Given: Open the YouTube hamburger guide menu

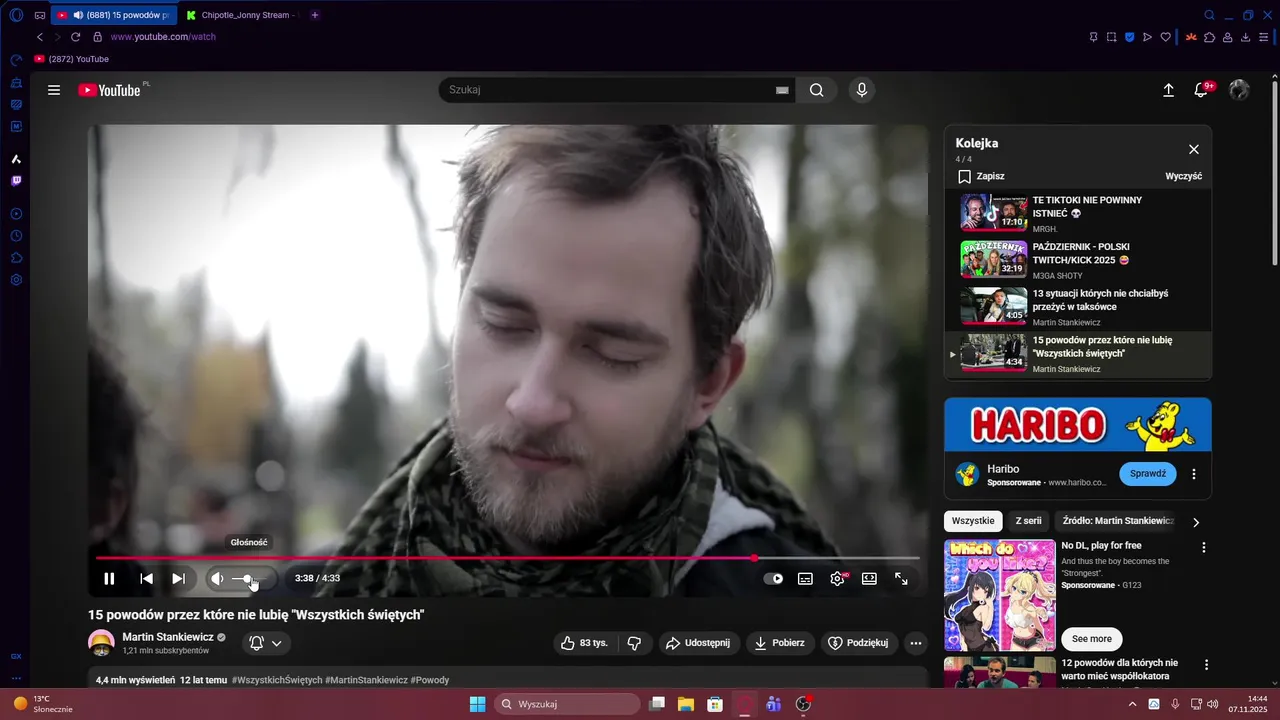Looking at the screenshot, I should (x=54, y=90).
